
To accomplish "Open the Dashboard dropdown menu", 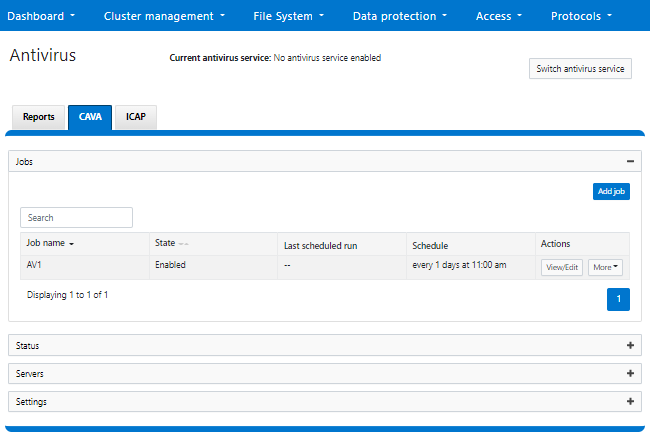I will click(x=42, y=16).
